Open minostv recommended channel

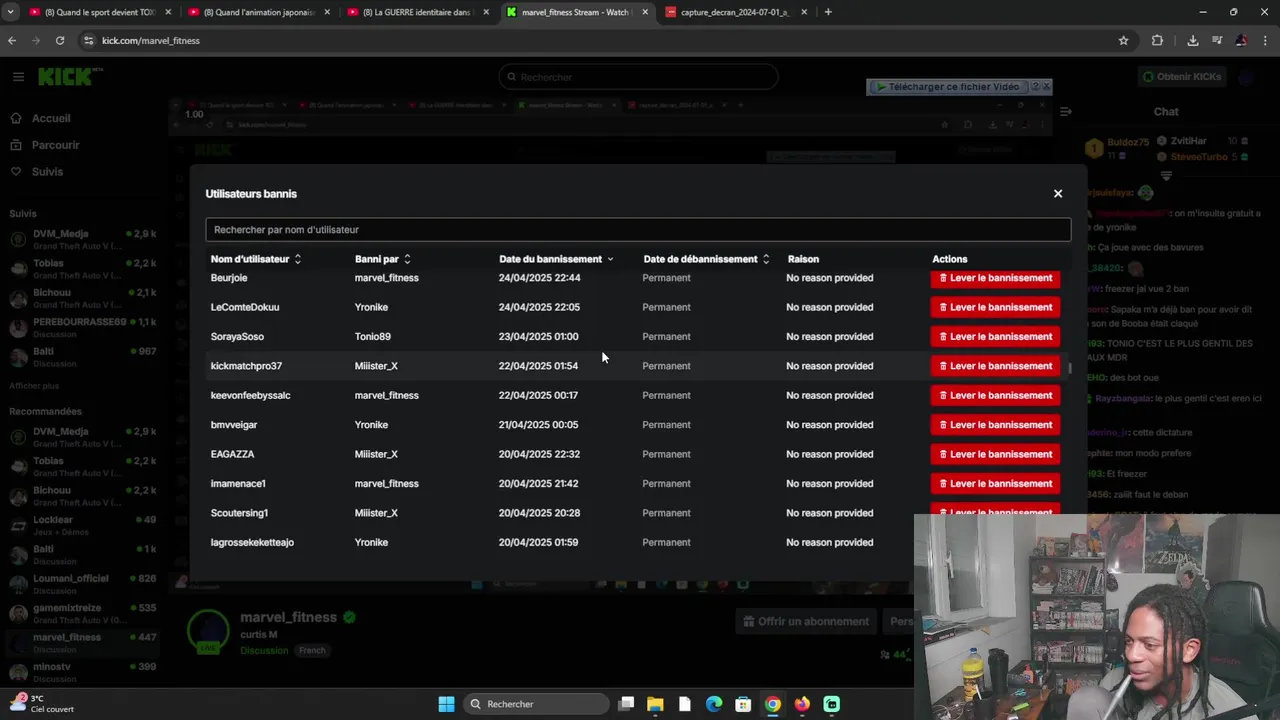(82, 672)
